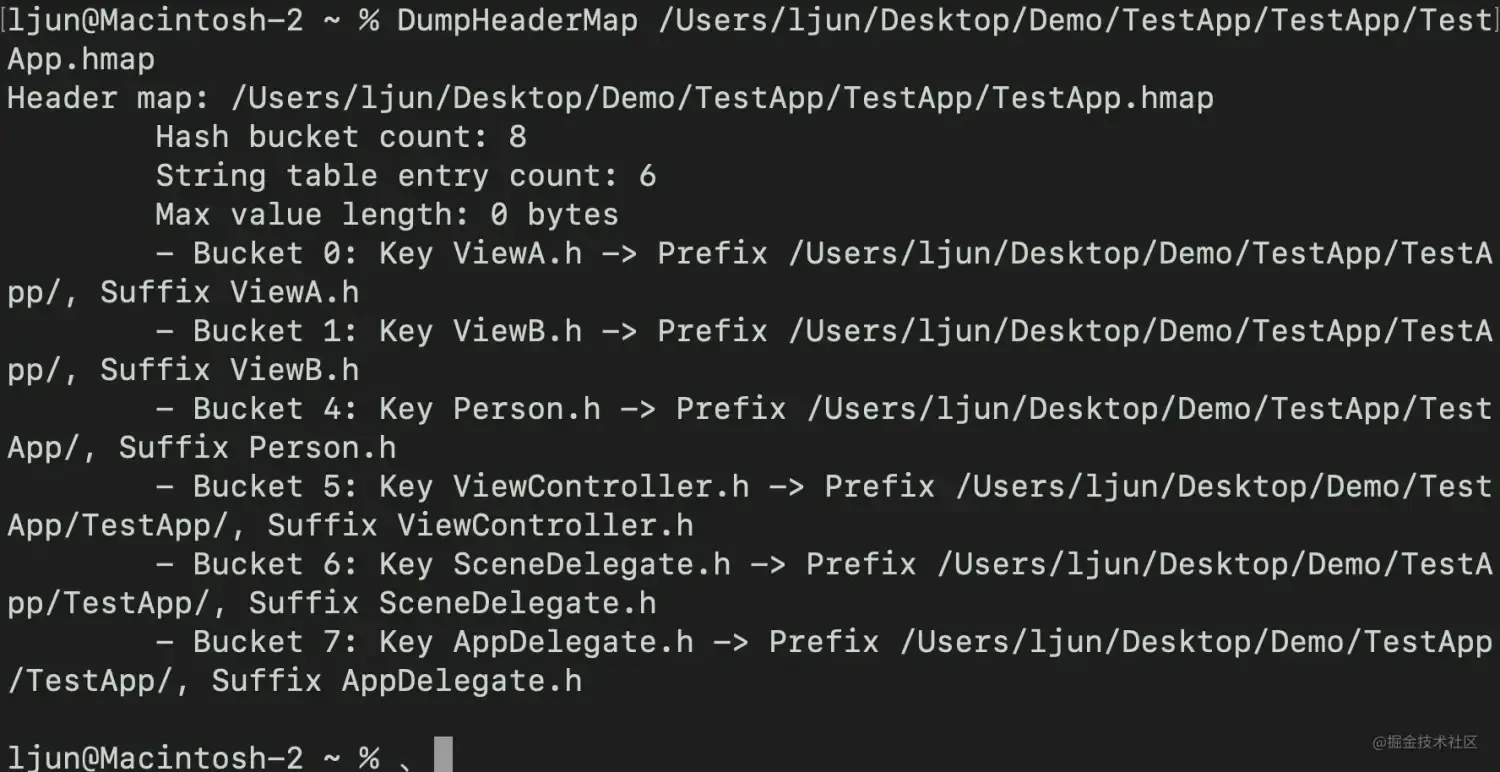This screenshot has height=772, width=1500.
Task: Click the 'Bucket 6:' entry label
Action: (276, 564)
